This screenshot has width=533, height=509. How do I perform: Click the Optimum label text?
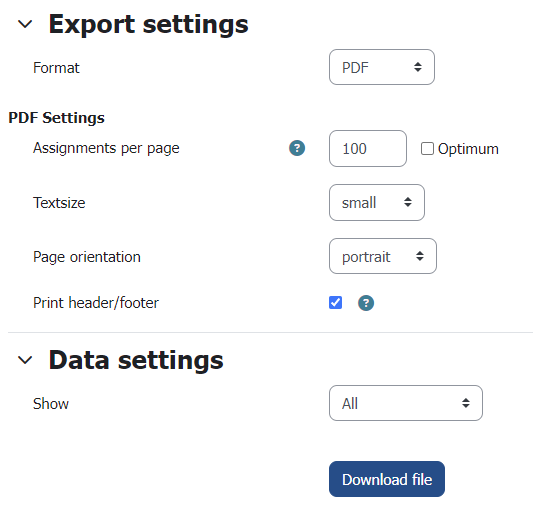pos(468,149)
